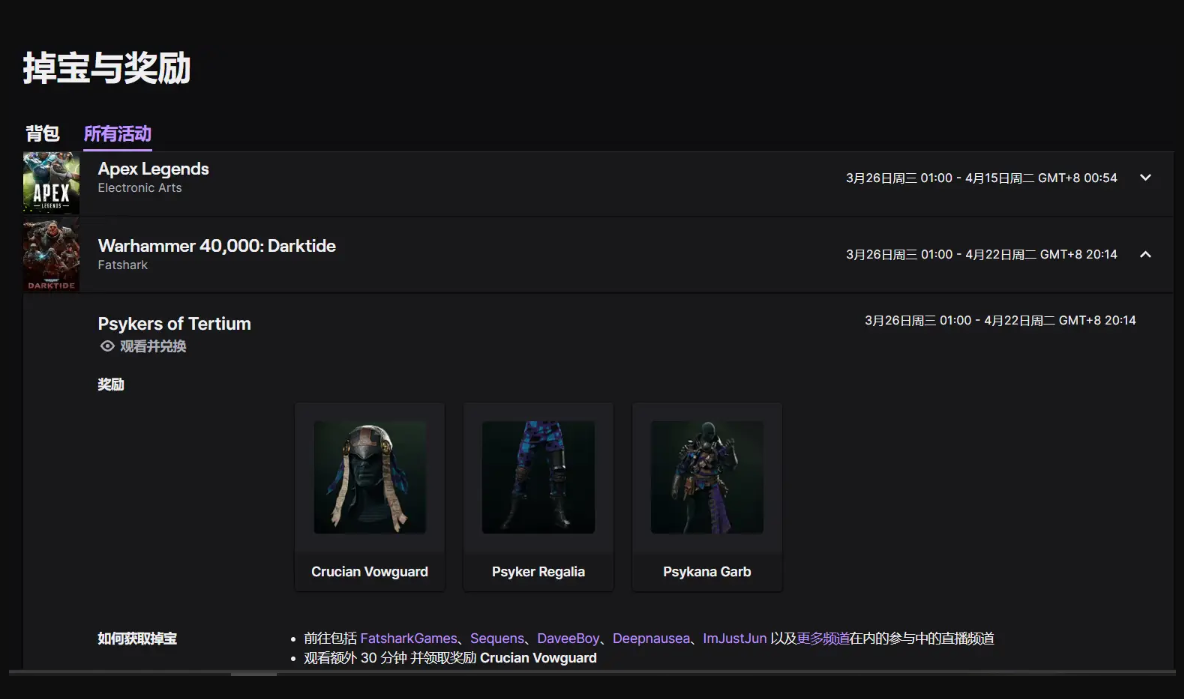The image size is (1184, 699).
Task: Select the Psyker Regalia reward image
Action: 538,477
